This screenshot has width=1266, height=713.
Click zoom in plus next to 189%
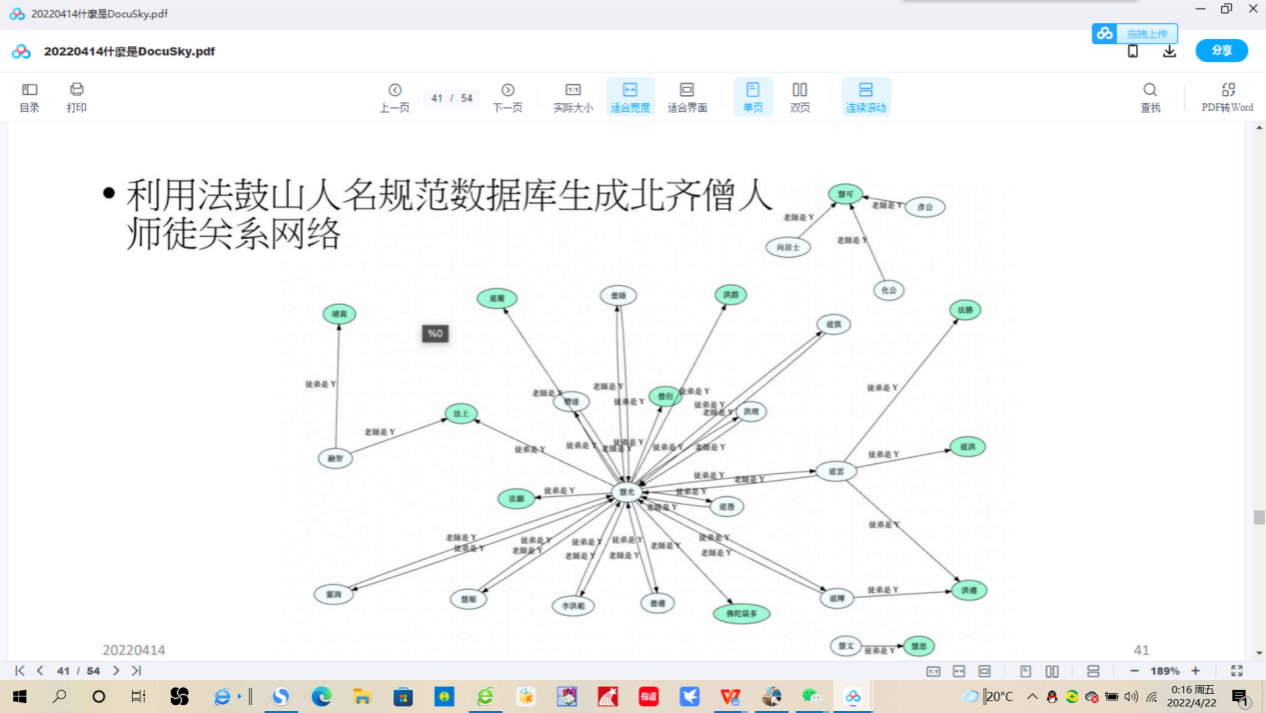[x=1195, y=671]
